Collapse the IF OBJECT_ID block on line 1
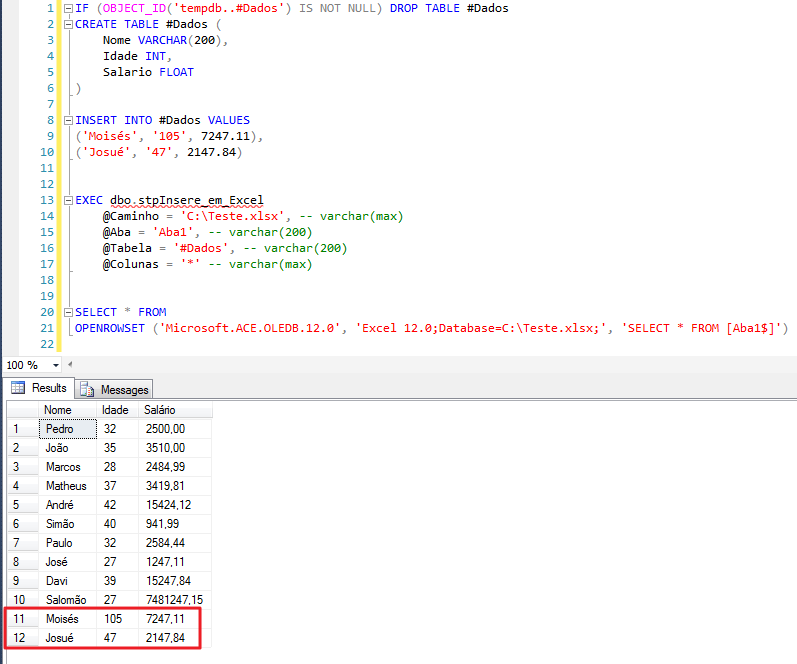 click(x=68, y=8)
